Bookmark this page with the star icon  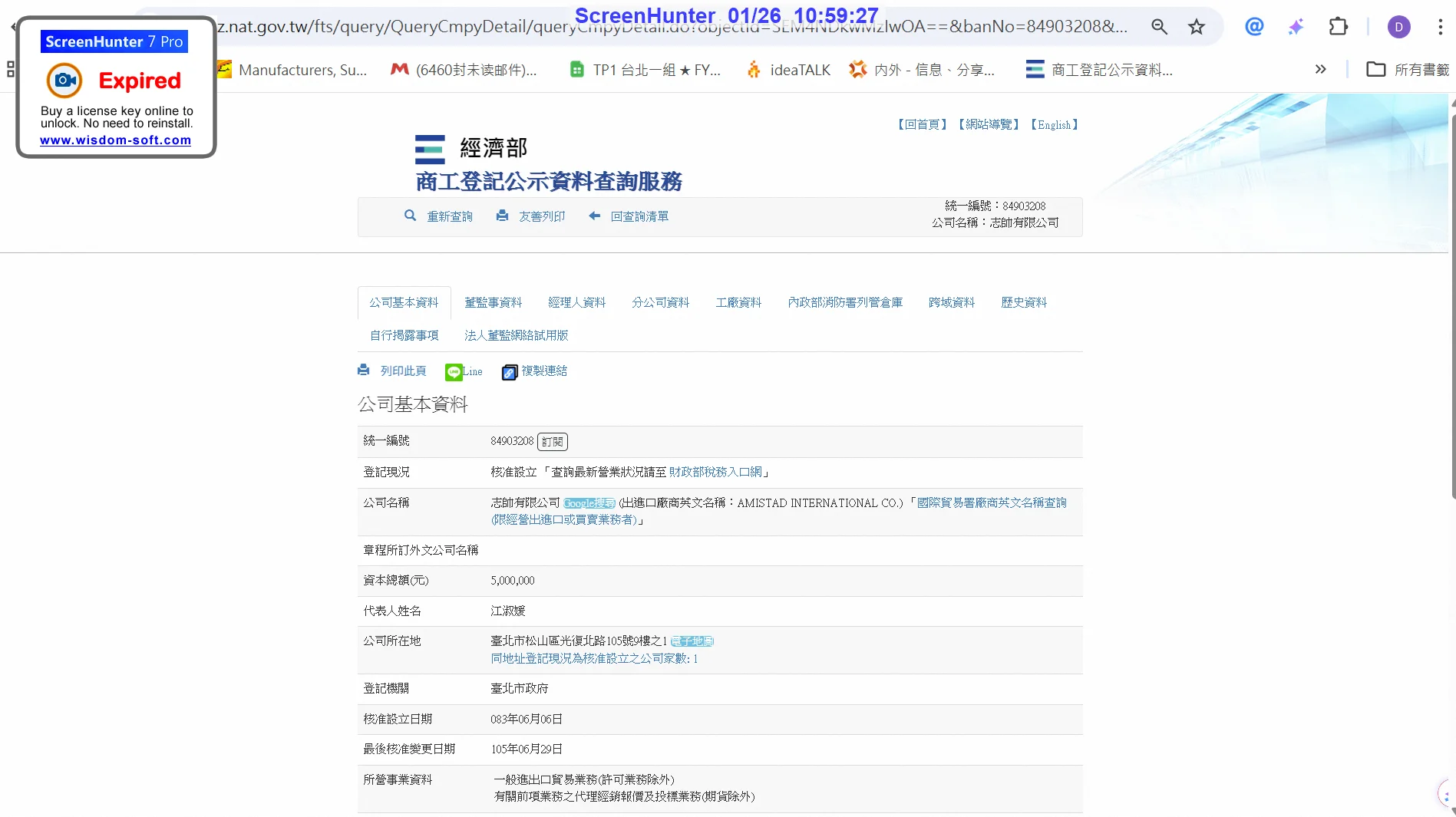(x=1196, y=27)
